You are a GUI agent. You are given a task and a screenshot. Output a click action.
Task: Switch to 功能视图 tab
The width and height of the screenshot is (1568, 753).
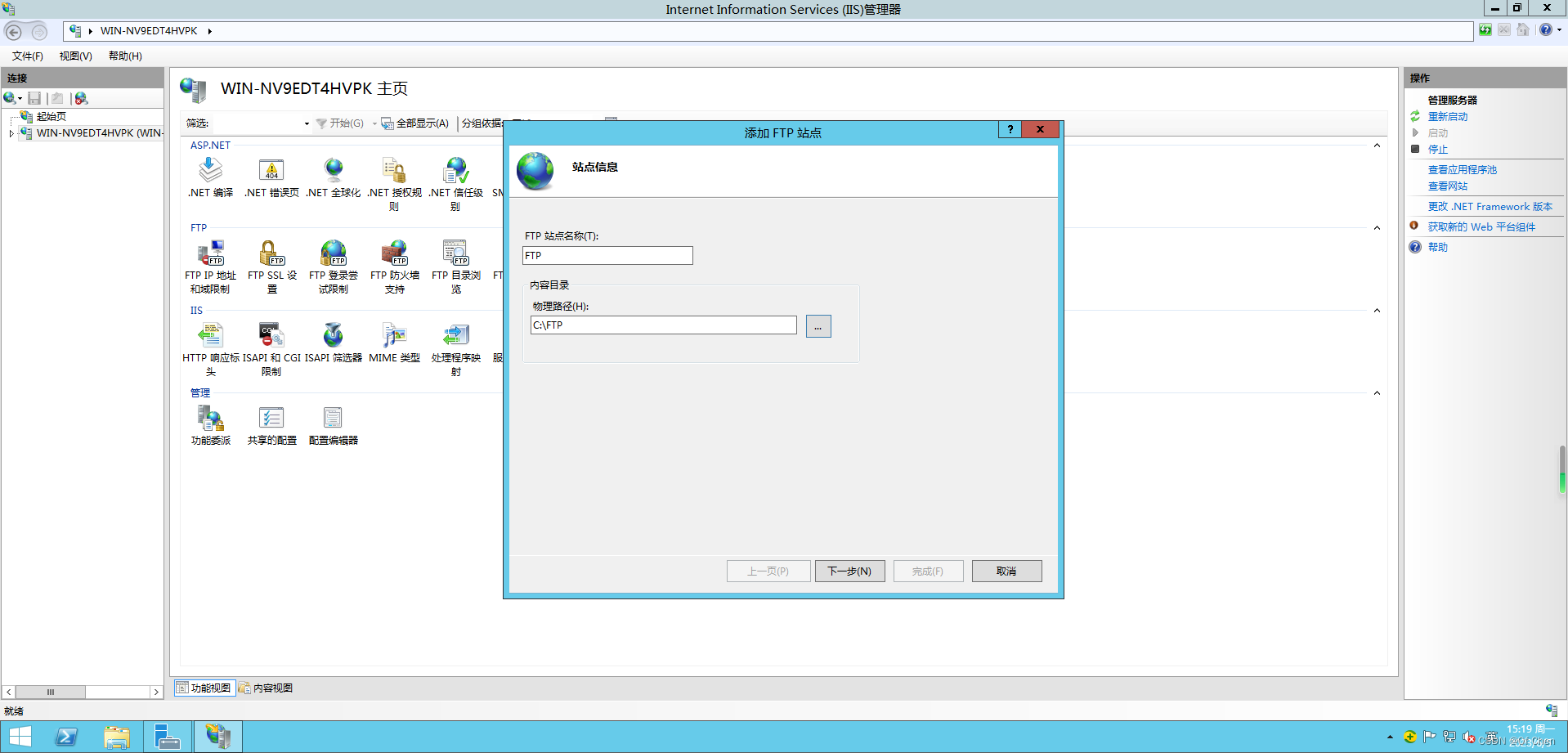(x=204, y=688)
